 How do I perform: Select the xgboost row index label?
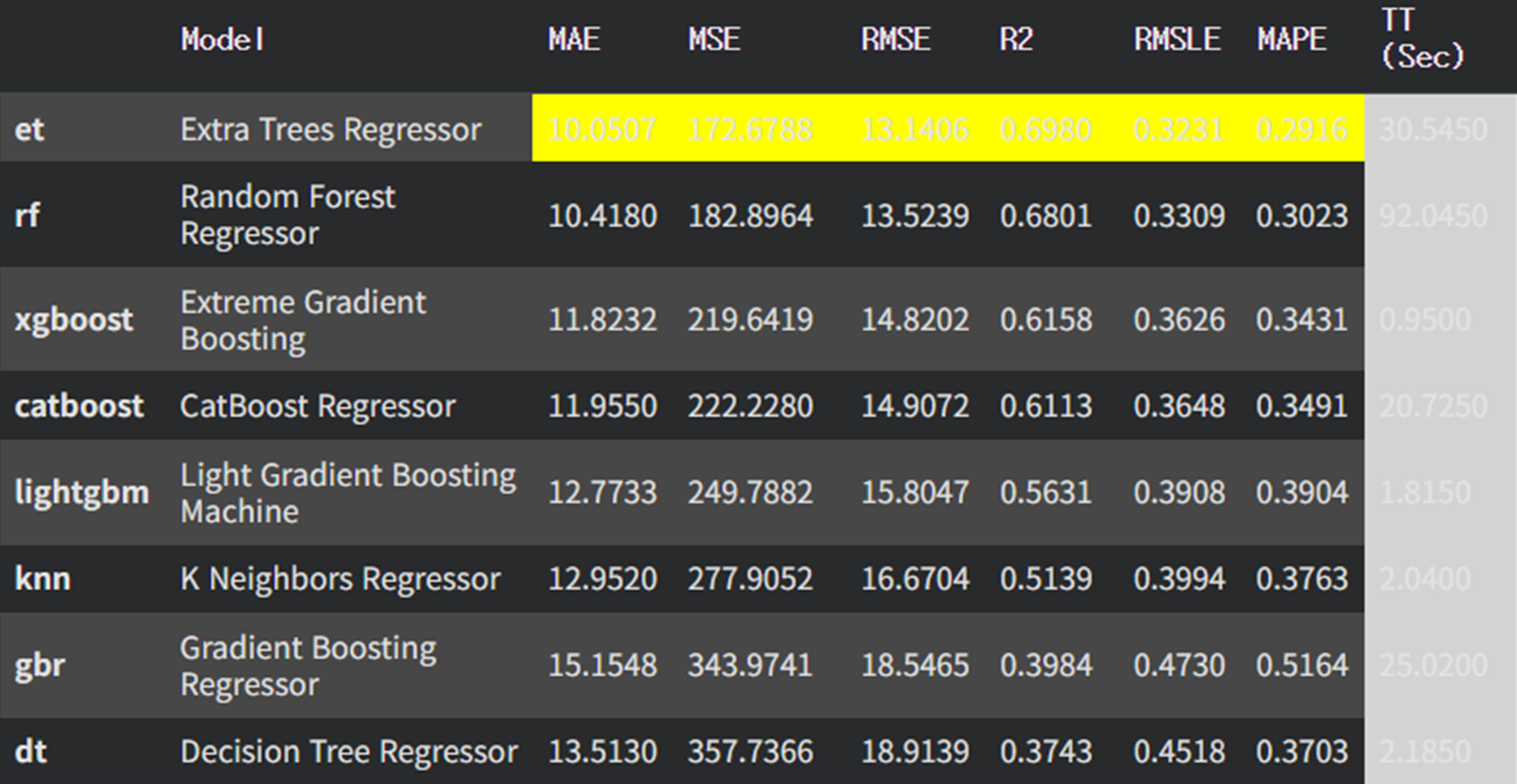(74, 319)
